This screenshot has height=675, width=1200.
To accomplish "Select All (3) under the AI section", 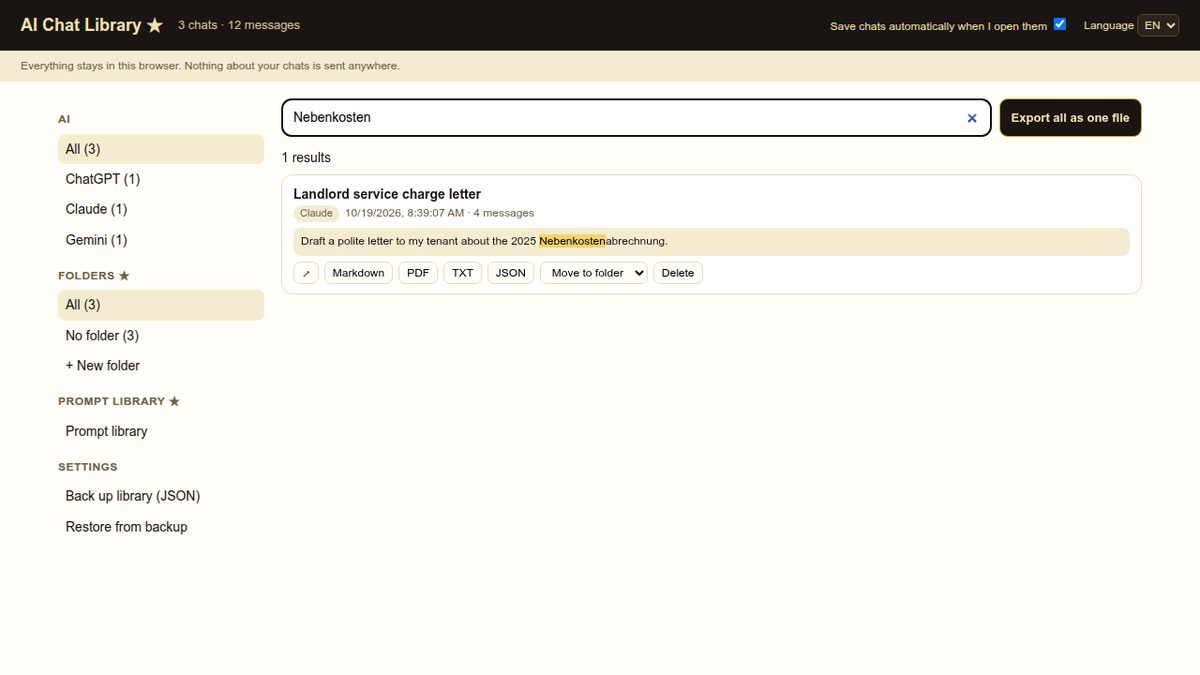I will (161, 149).
